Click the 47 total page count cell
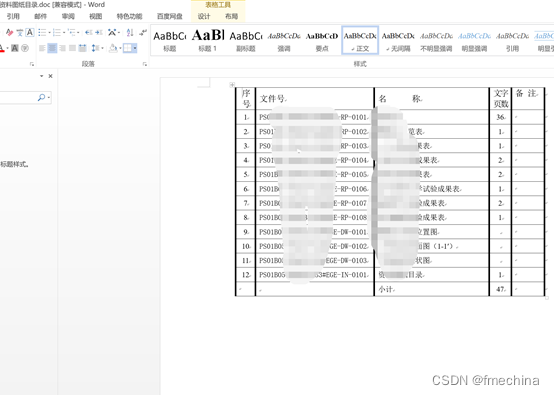The height and width of the screenshot is (395, 554). point(500,289)
